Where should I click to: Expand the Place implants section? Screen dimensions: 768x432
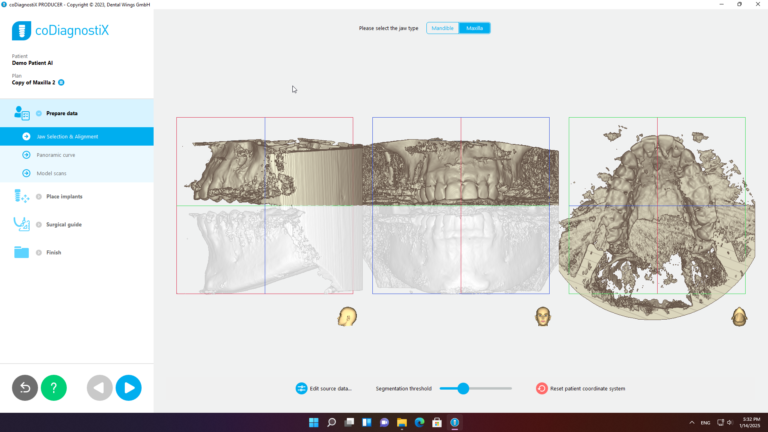[64, 196]
